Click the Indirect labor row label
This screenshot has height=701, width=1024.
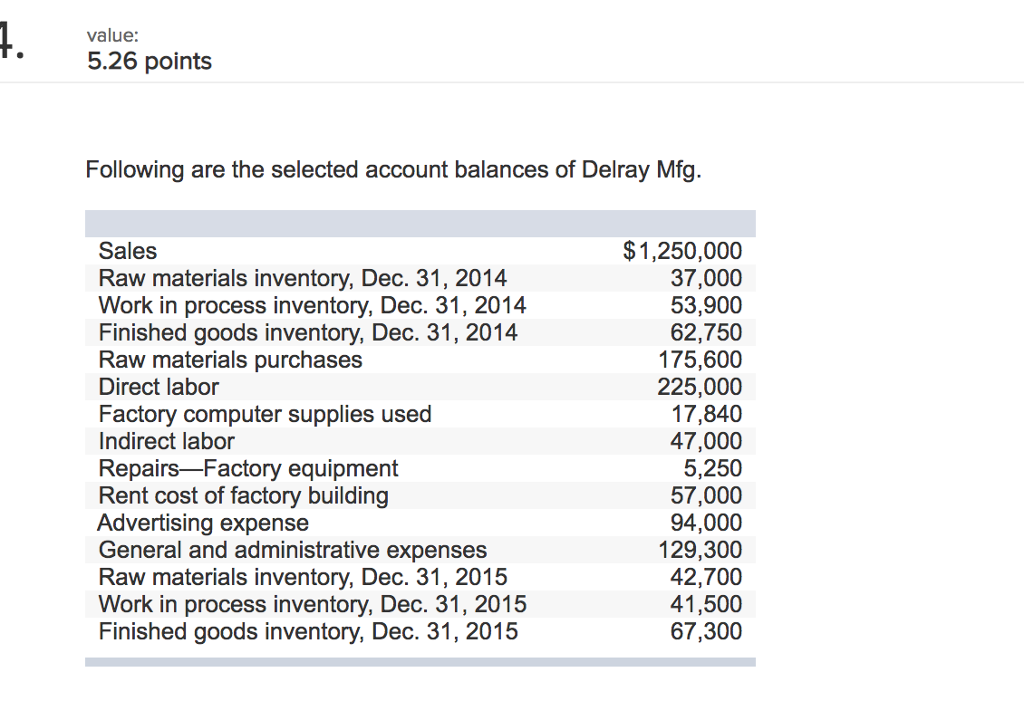coord(166,441)
